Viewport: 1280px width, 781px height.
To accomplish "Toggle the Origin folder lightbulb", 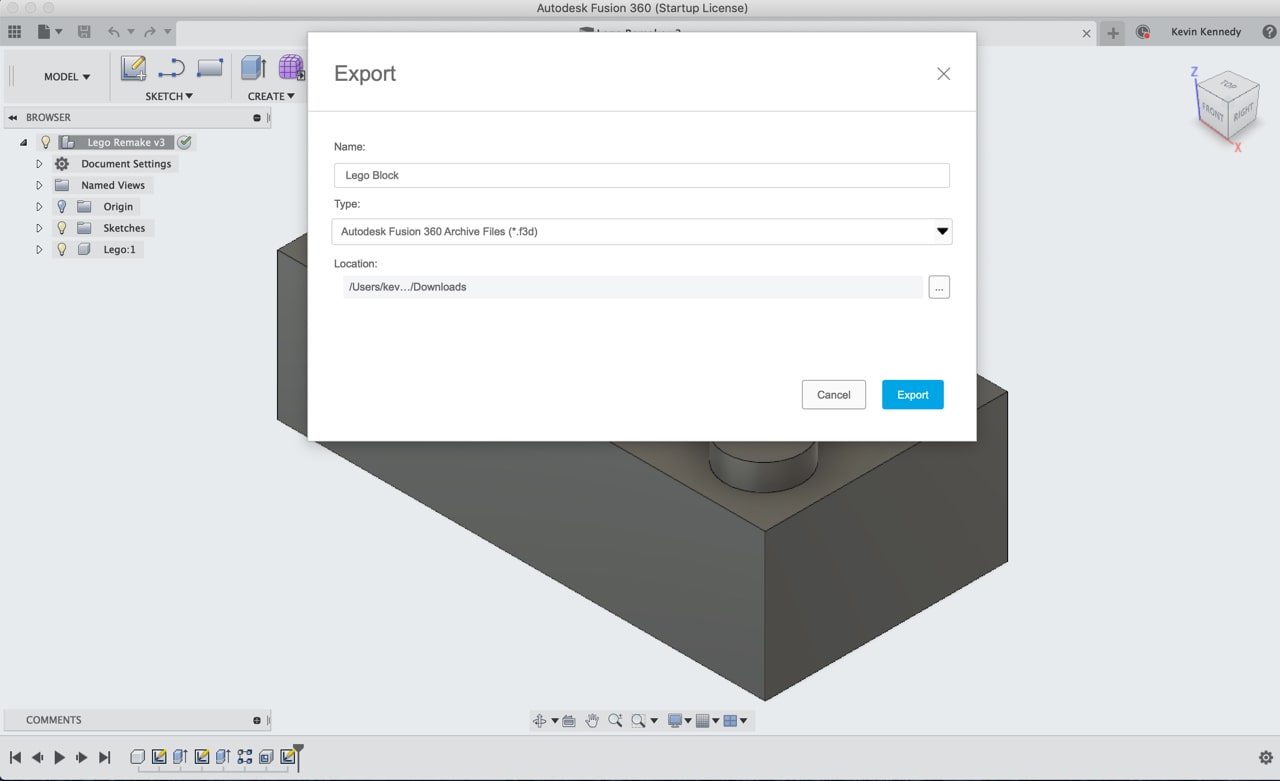I will pyautogui.click(x=62, y=207).
